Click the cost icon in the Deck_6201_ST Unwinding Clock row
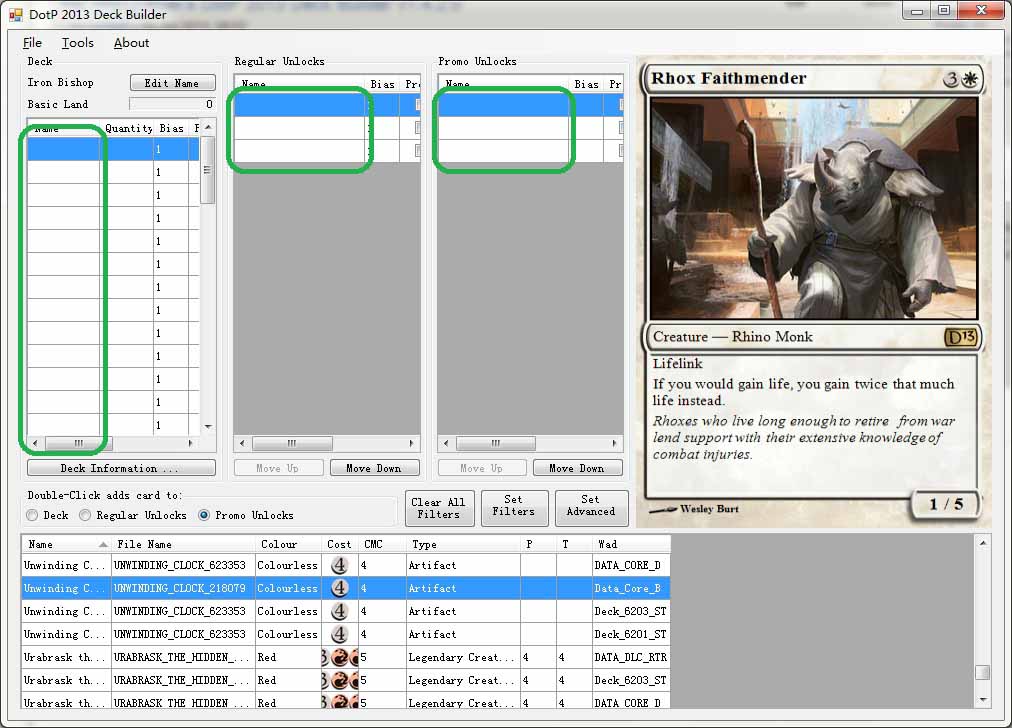1012x728 pixels. (x=340, y=634)
